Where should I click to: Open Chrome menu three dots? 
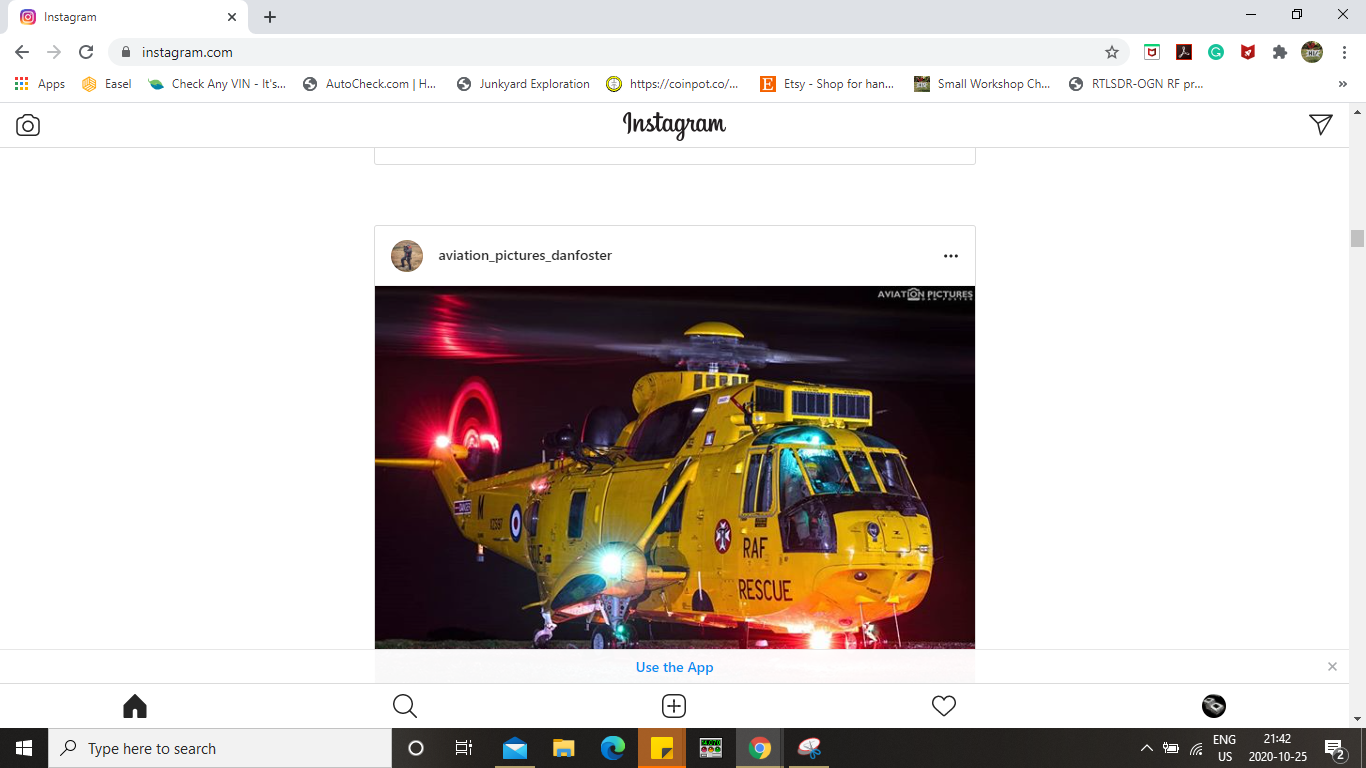click(1343, 52)
